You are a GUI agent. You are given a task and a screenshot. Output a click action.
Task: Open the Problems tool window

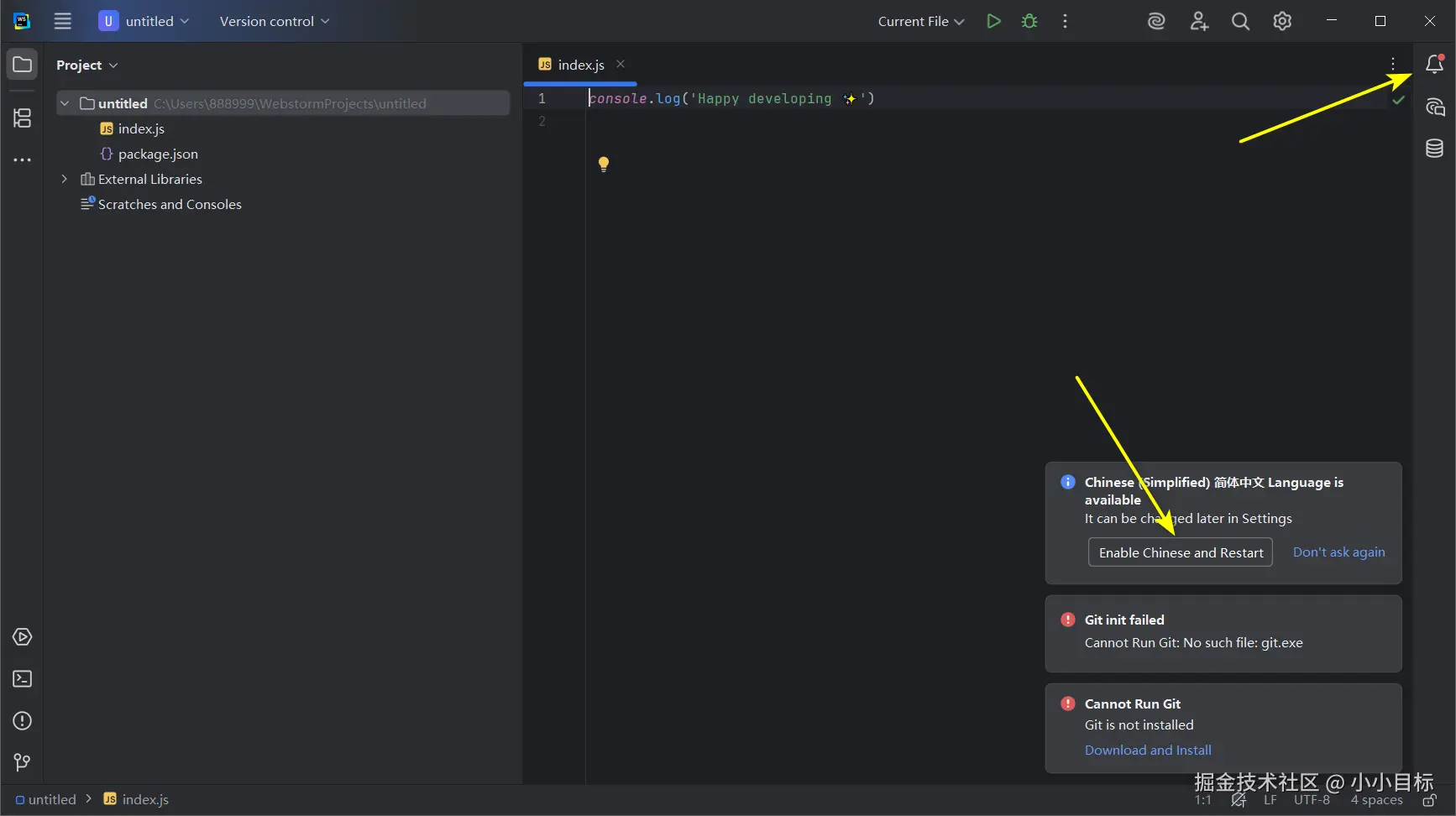coord(23,721)
